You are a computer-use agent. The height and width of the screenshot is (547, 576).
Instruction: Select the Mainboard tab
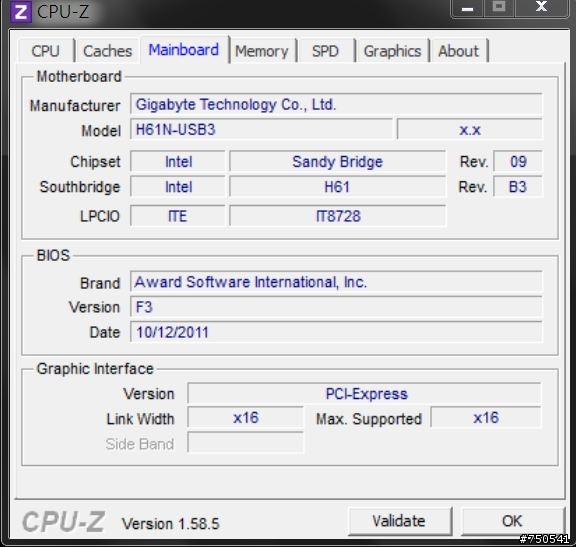184,50
